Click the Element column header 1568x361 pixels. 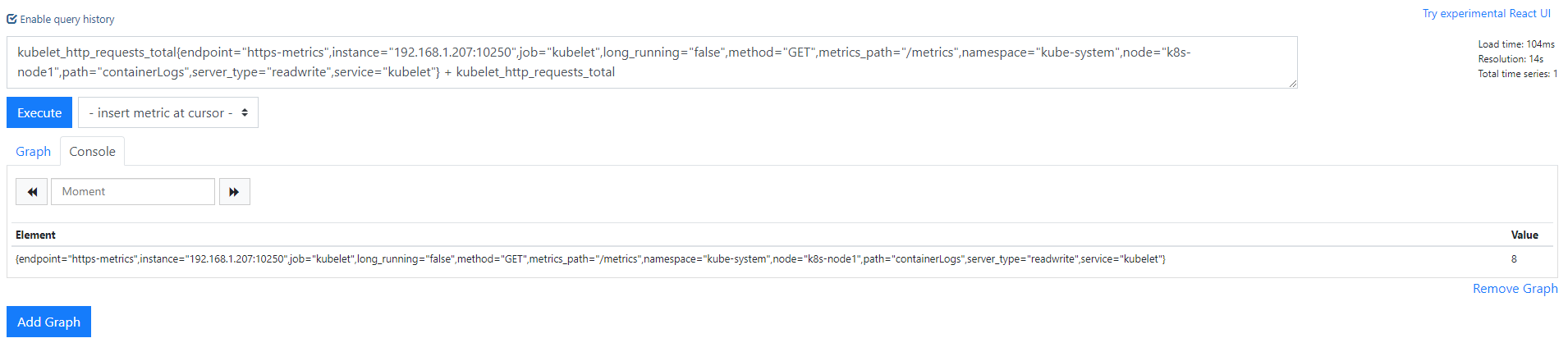[x=35, y=235]
